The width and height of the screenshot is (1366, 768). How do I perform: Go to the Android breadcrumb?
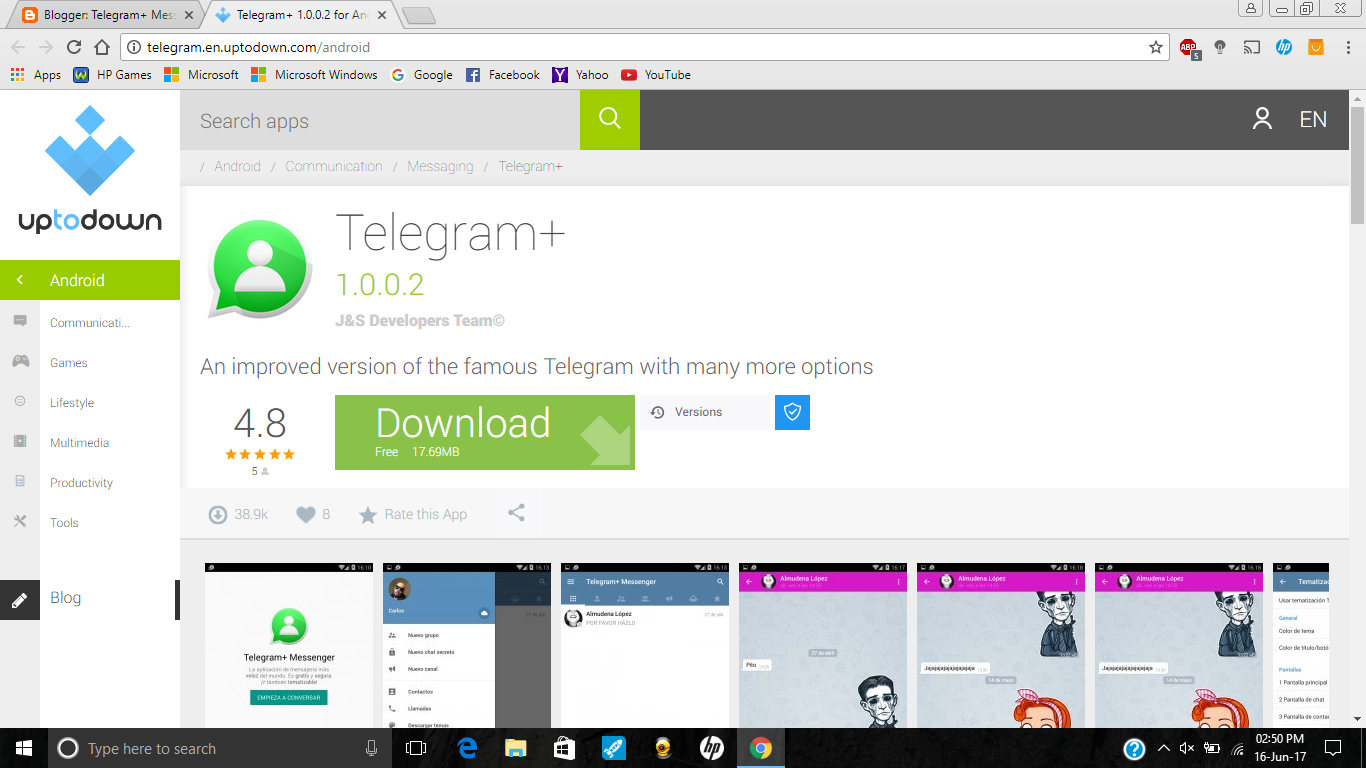tap(237, 166)
